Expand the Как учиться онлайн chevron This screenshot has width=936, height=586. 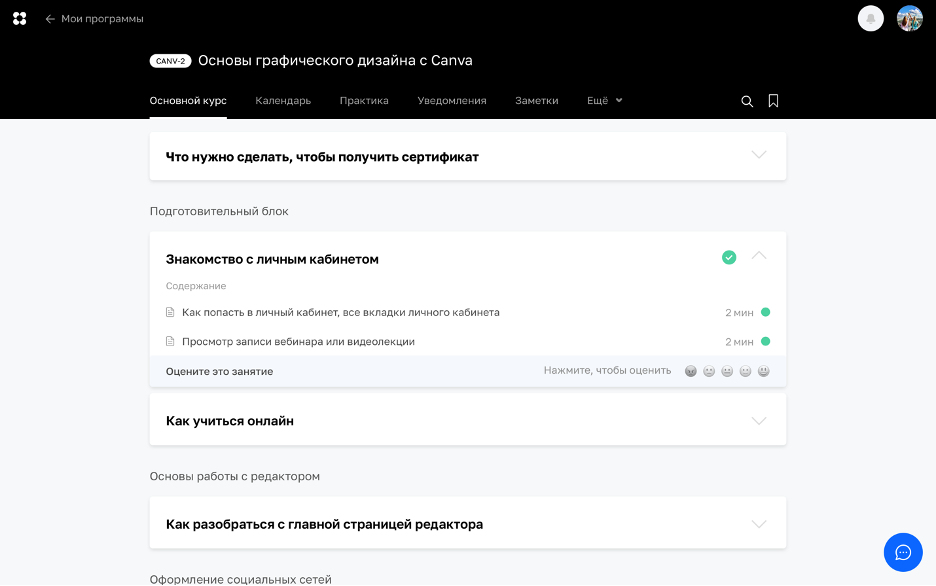[759, 421]
